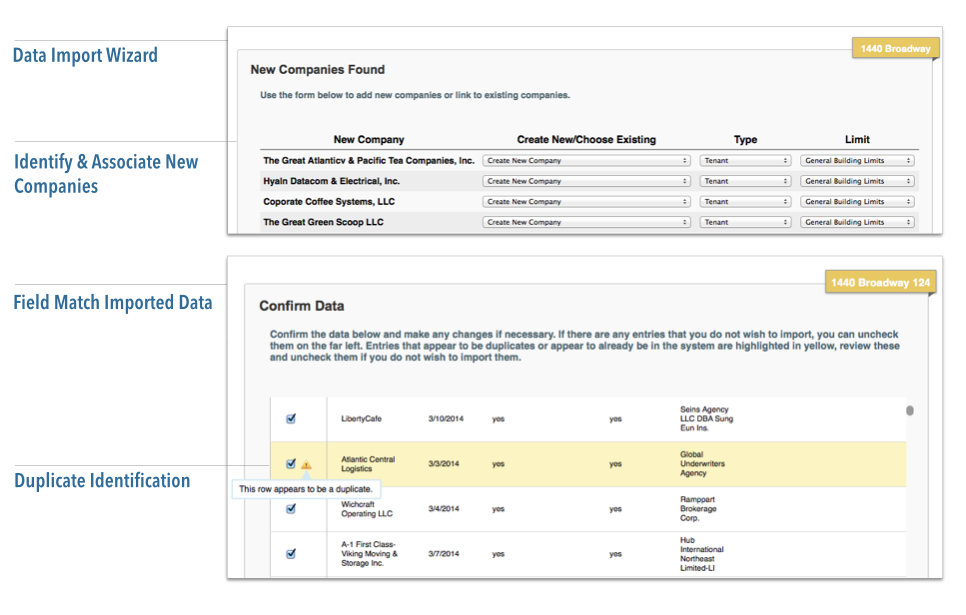Viewport: 966px width, 615px height.
Task: Open Create New Company dropdown for Great Atlantic & Pacific Tea
Action: [586, 160]
